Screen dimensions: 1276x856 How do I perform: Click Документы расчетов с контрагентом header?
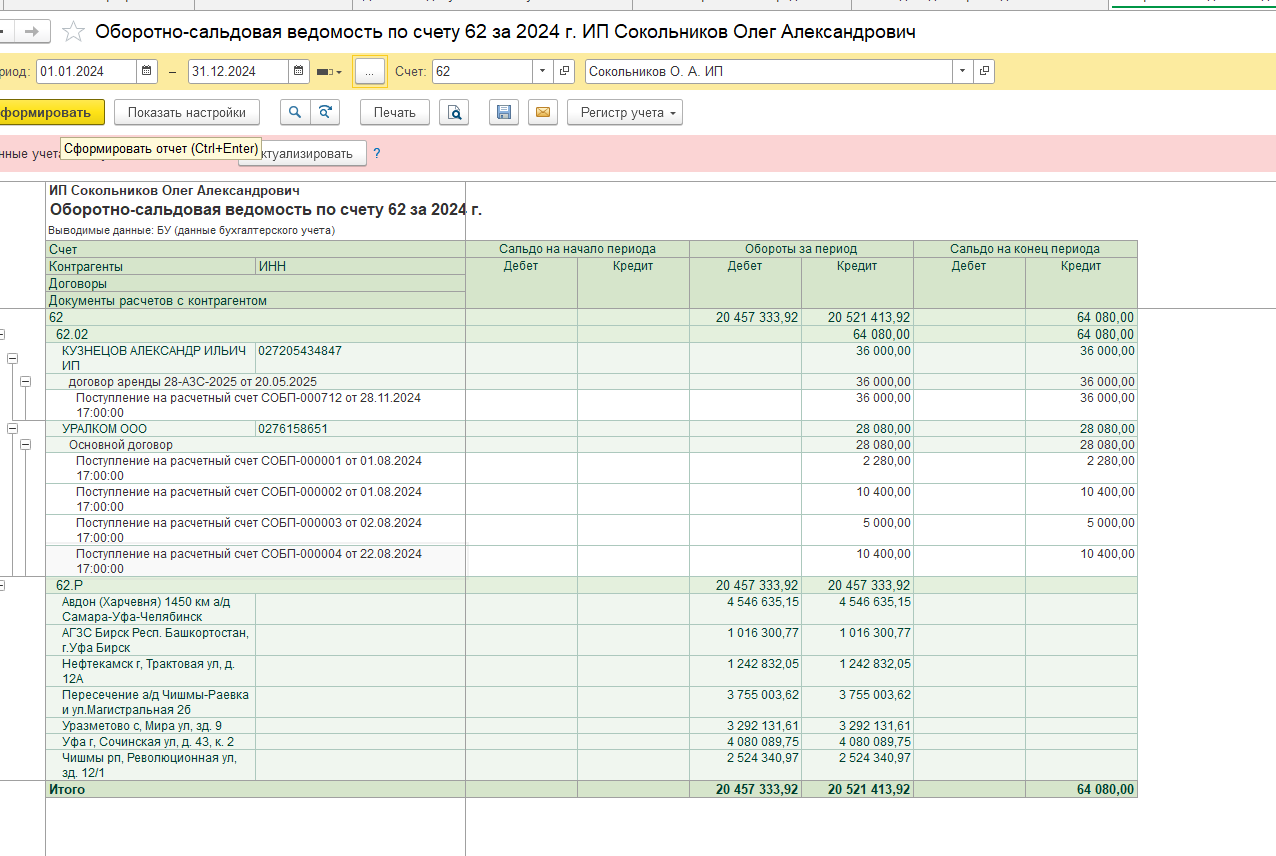256,300
